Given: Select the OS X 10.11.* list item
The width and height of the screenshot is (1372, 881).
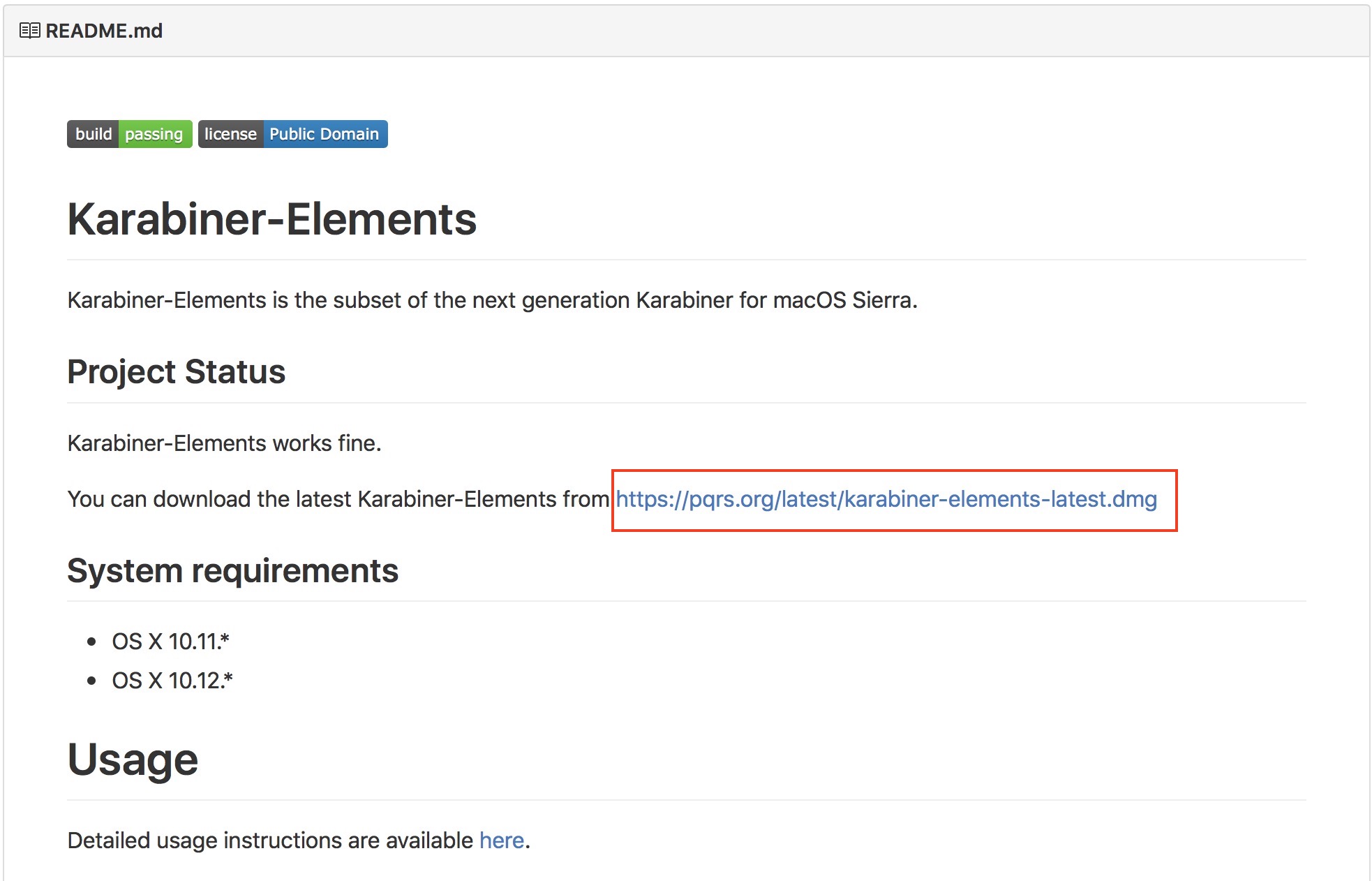Looking at the screenshot, I should (170, 641).
